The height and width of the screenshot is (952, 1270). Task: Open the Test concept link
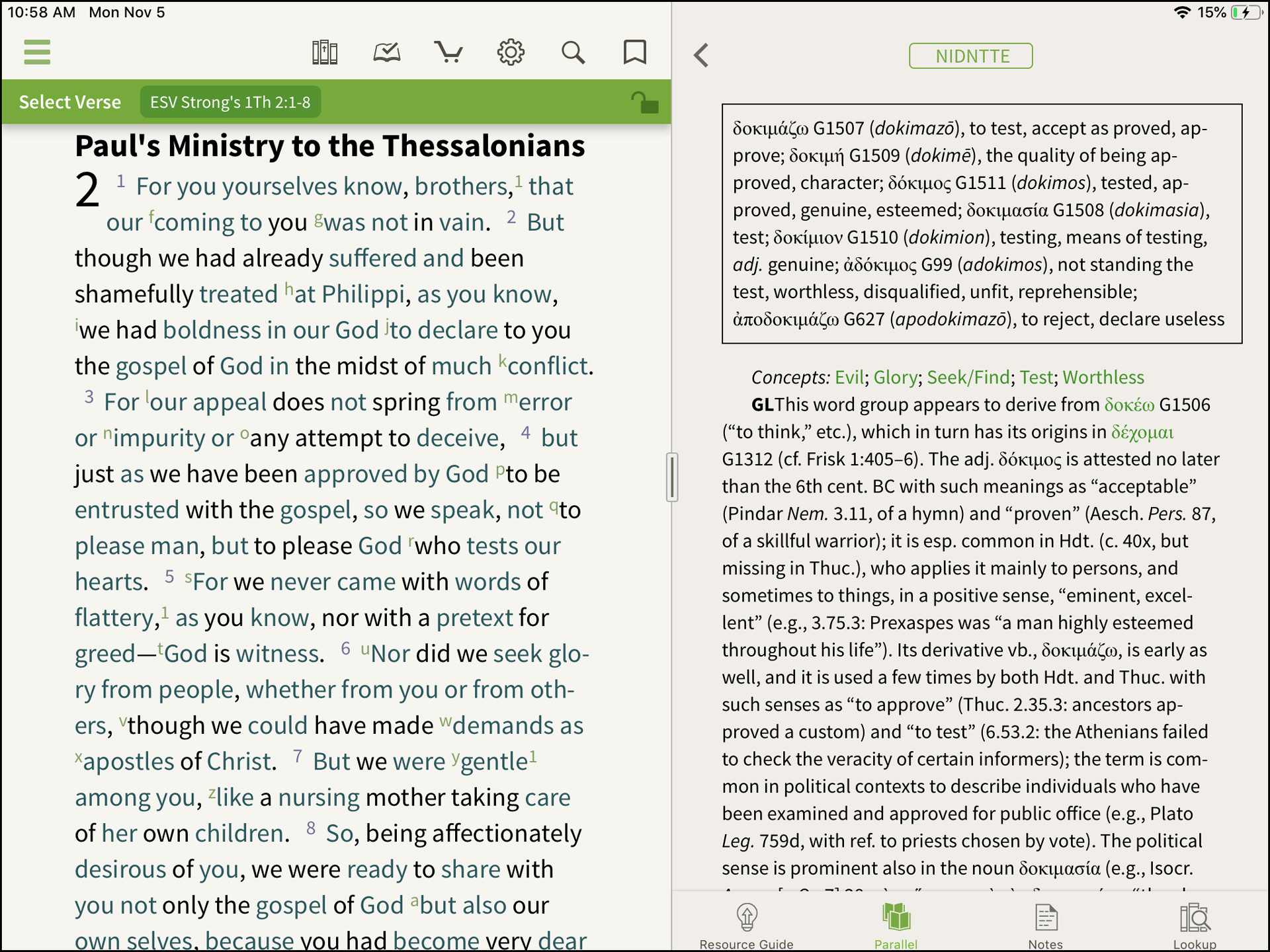[x=1036, y=377]
